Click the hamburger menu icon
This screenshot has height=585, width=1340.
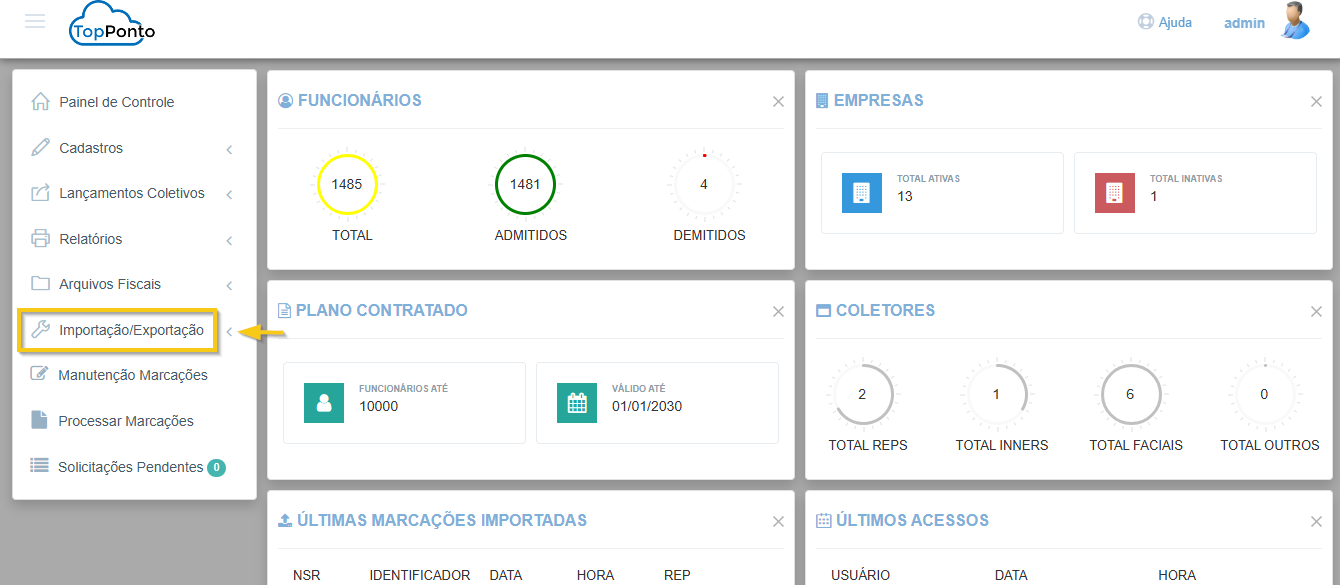click(x=35, y=21)
